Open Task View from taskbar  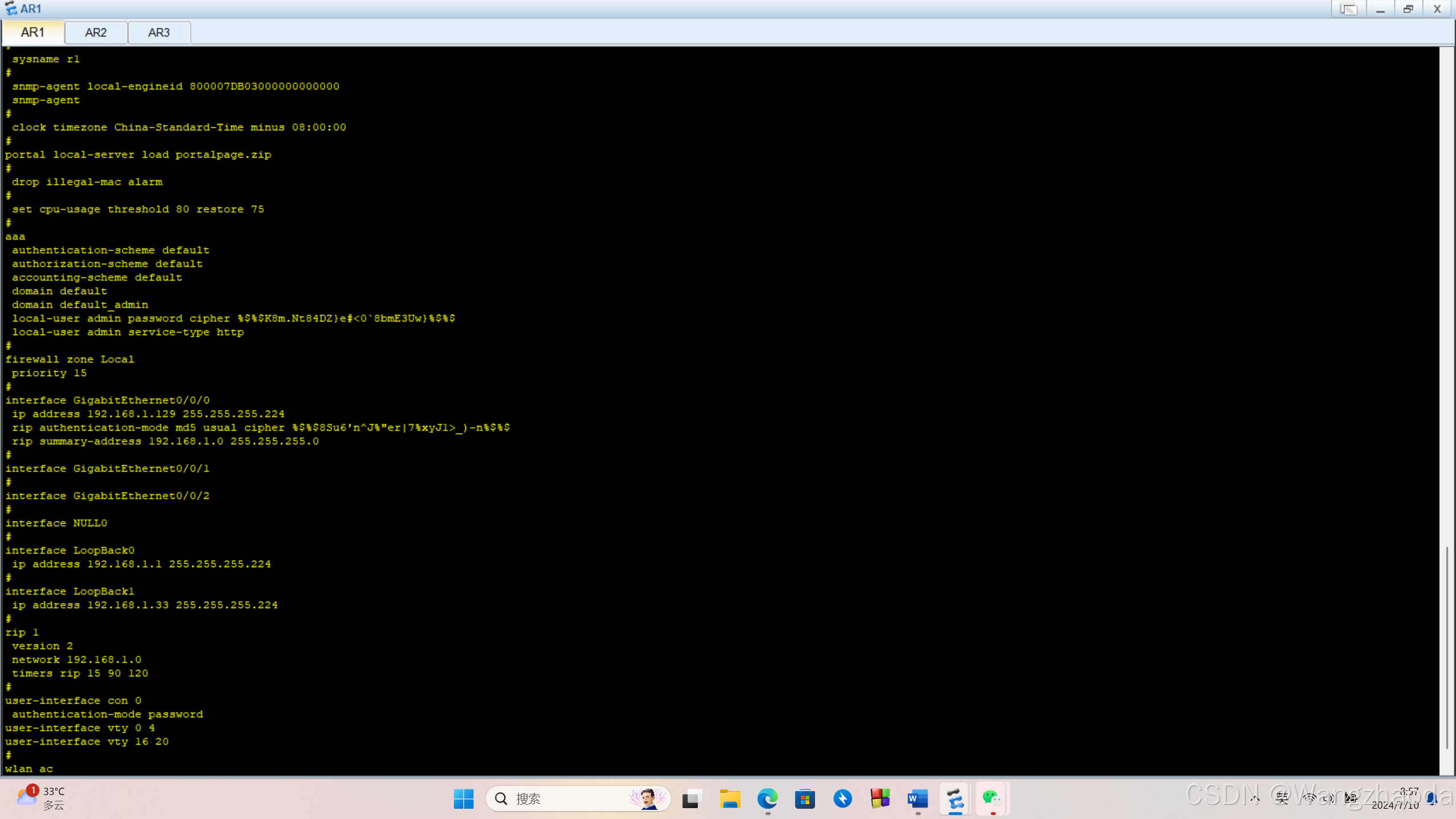pos(692,799)
